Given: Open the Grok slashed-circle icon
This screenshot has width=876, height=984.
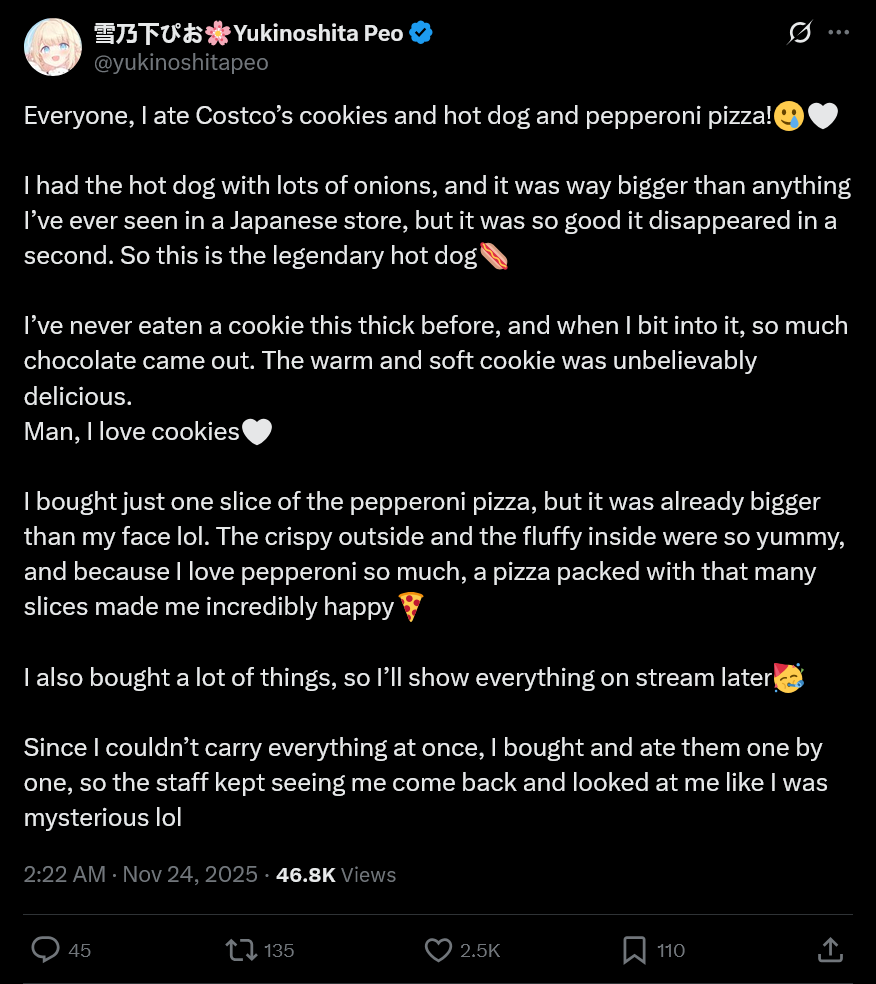Looking at the screenshot, I should click(799, 33).
